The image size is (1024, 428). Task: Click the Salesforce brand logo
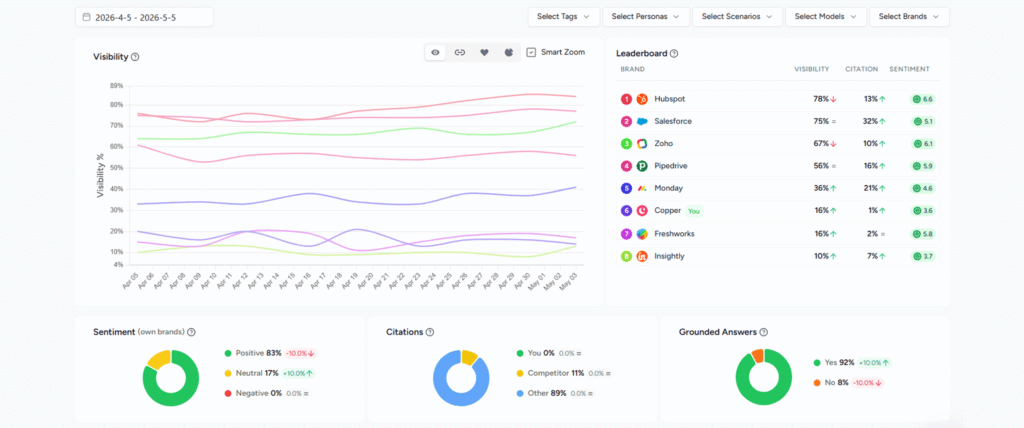tap(642, 122)
